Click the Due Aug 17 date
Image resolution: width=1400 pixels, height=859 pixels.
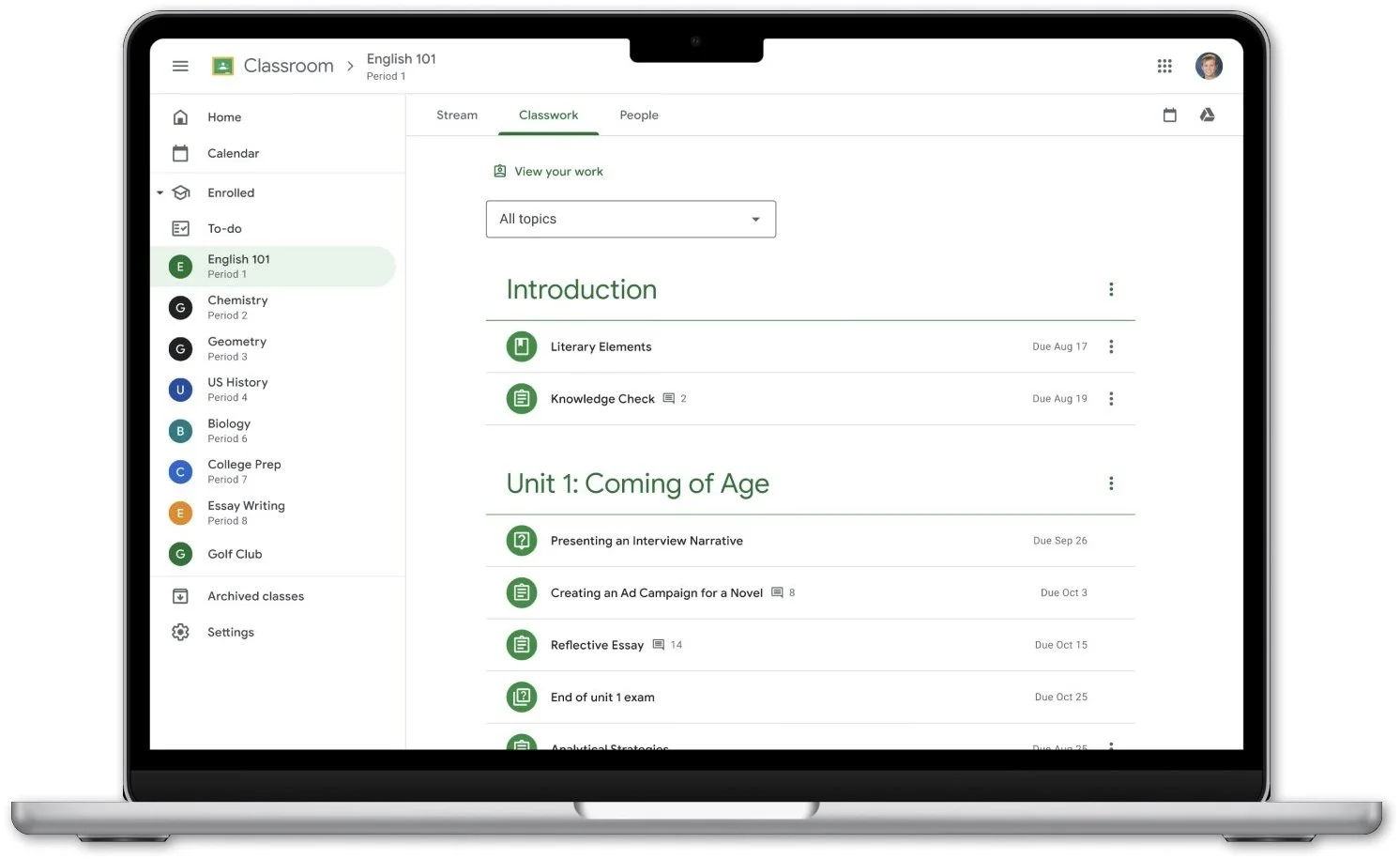click(1059, 346)
